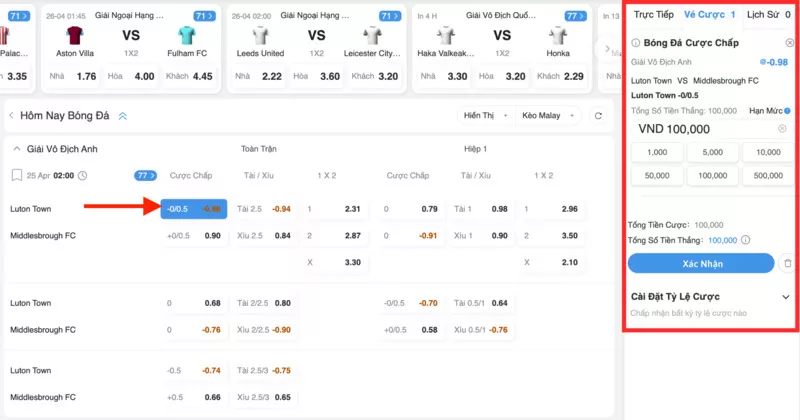Select Middlesbrough +0.5 odds 0.66

pyautogui.click(x=194, y=397)
